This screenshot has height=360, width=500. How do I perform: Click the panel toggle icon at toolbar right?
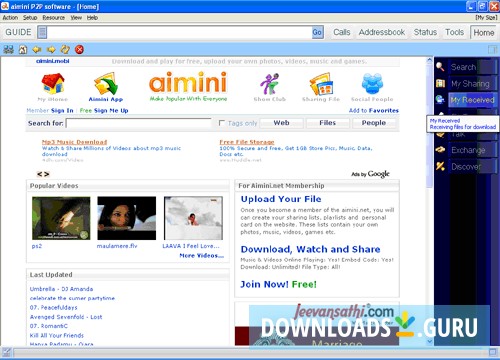tap(492, 50)
